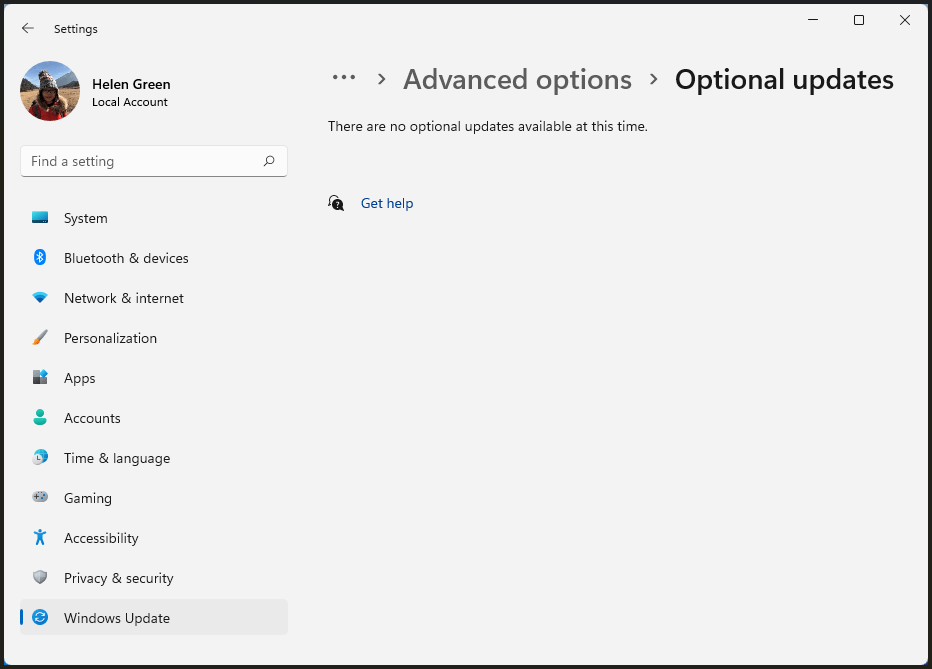Screen dimensions: 932x669
Task: Click the Accessibility figure icon
Action: (40, 537)
